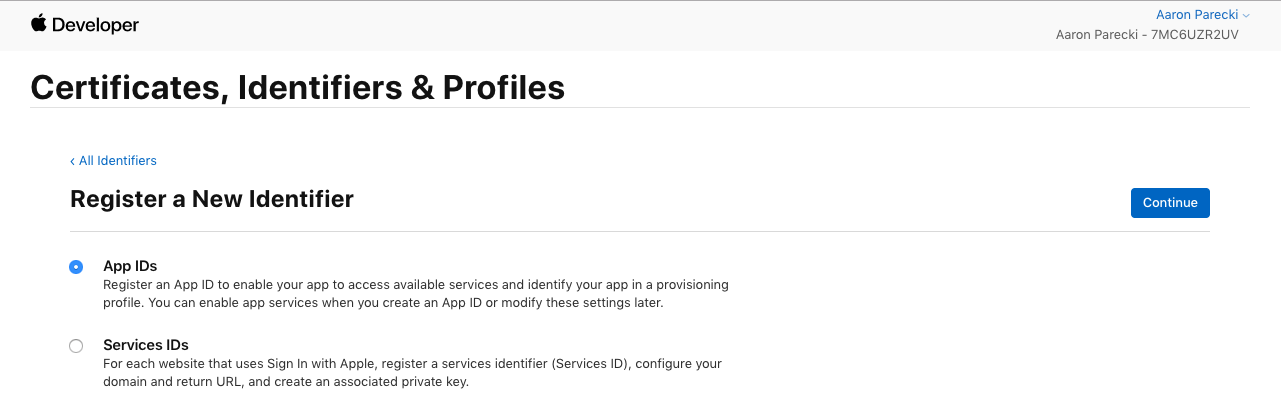
Task: Click the empty gray header bar area
Action: pos(600,25)
